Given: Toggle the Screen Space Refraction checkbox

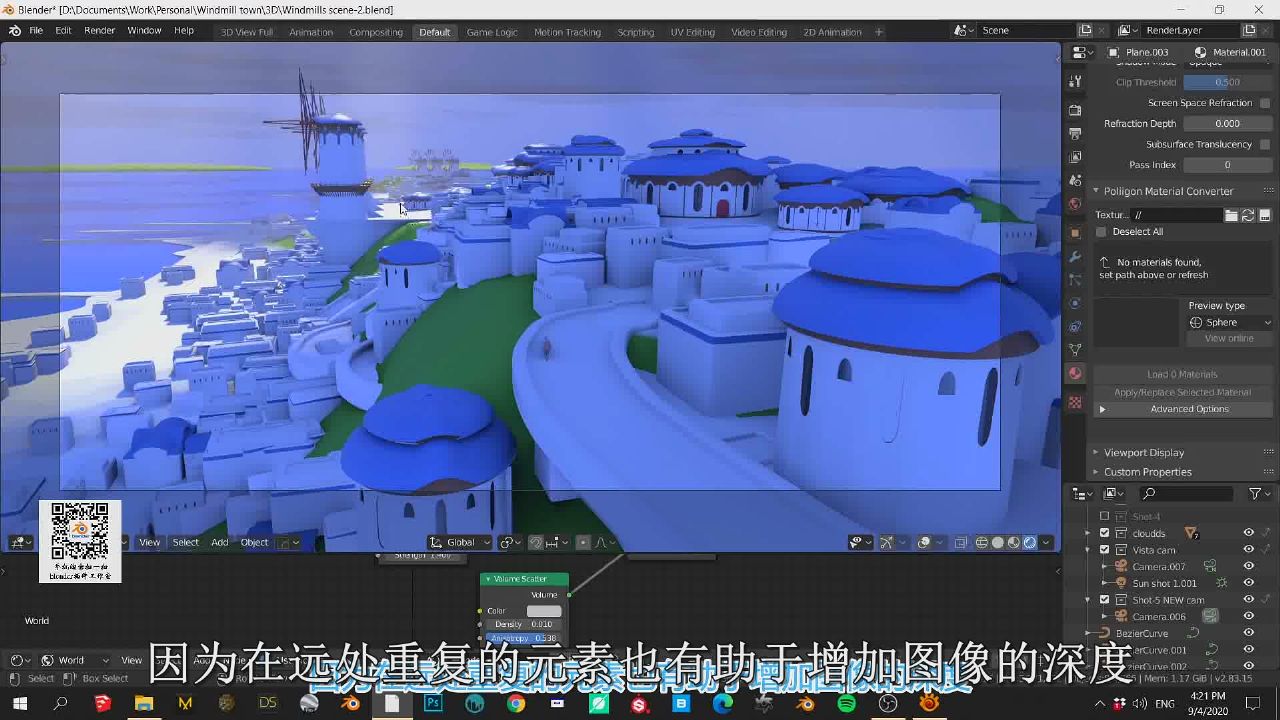Looking at the screenshot, I should [x=1265, y=103].
